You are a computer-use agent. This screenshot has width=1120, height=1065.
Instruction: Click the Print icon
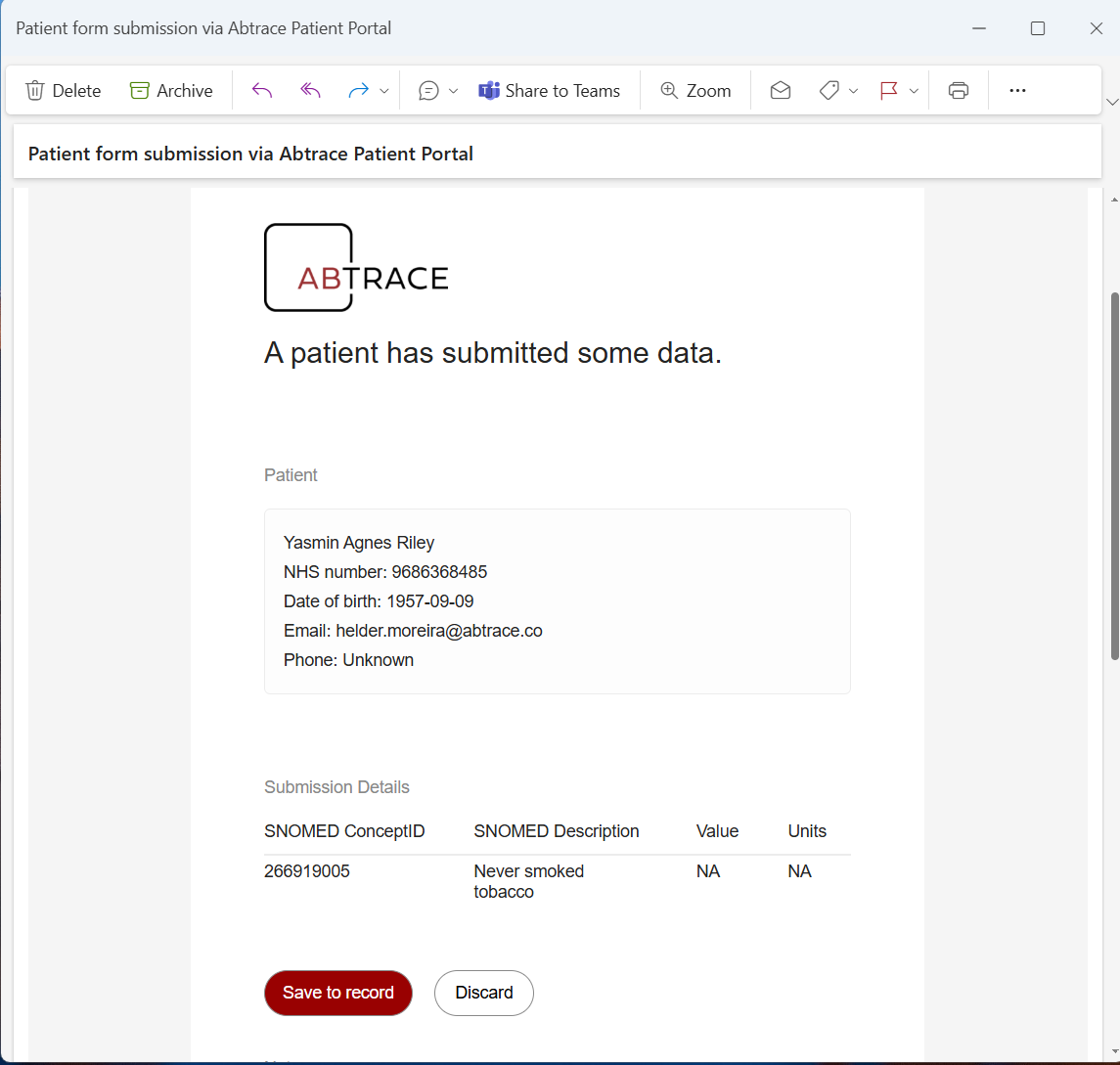pos(958,91)
